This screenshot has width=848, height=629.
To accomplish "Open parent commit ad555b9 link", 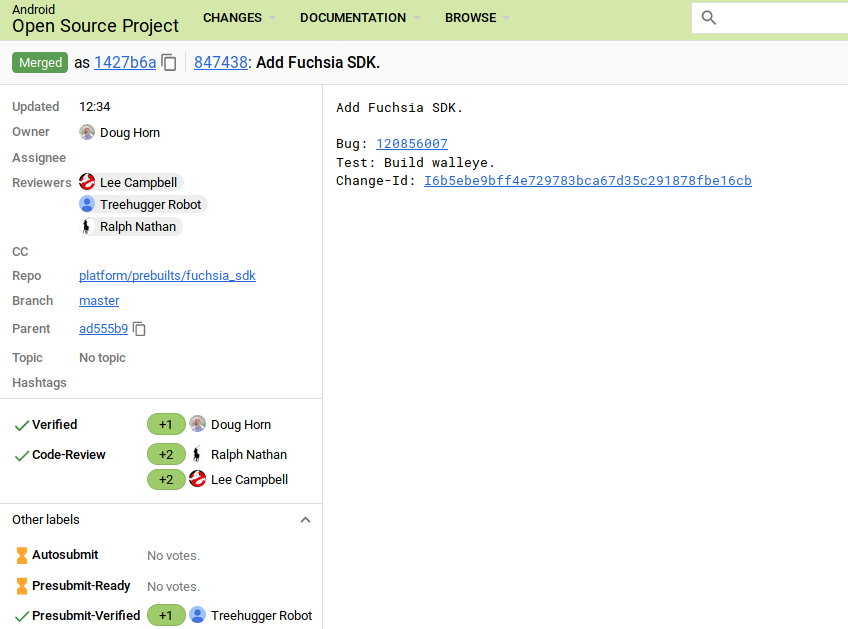I will click(x=103, y=329).
